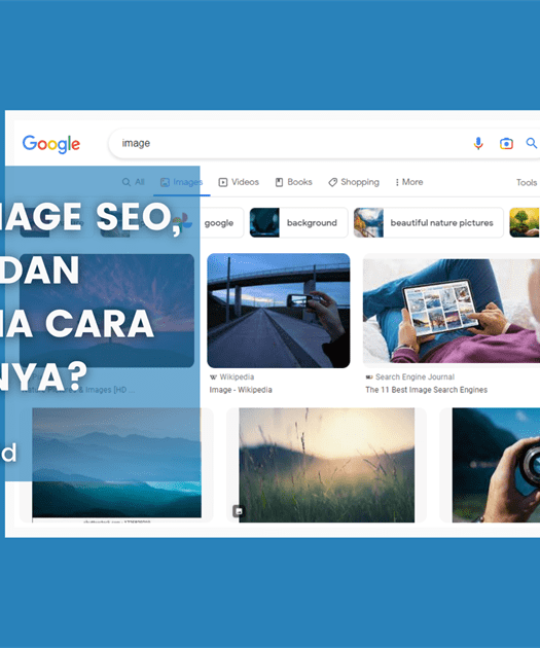Switch to the All tab

point(133,182)
